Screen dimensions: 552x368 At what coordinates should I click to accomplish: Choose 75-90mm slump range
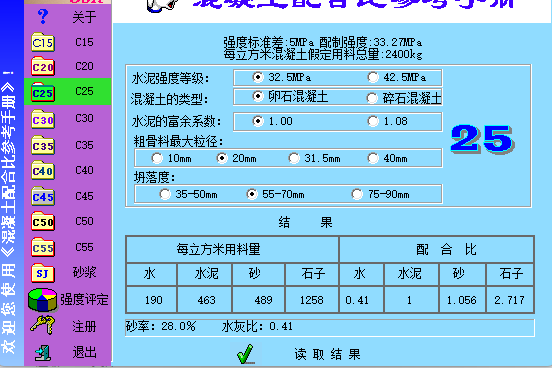357,194
